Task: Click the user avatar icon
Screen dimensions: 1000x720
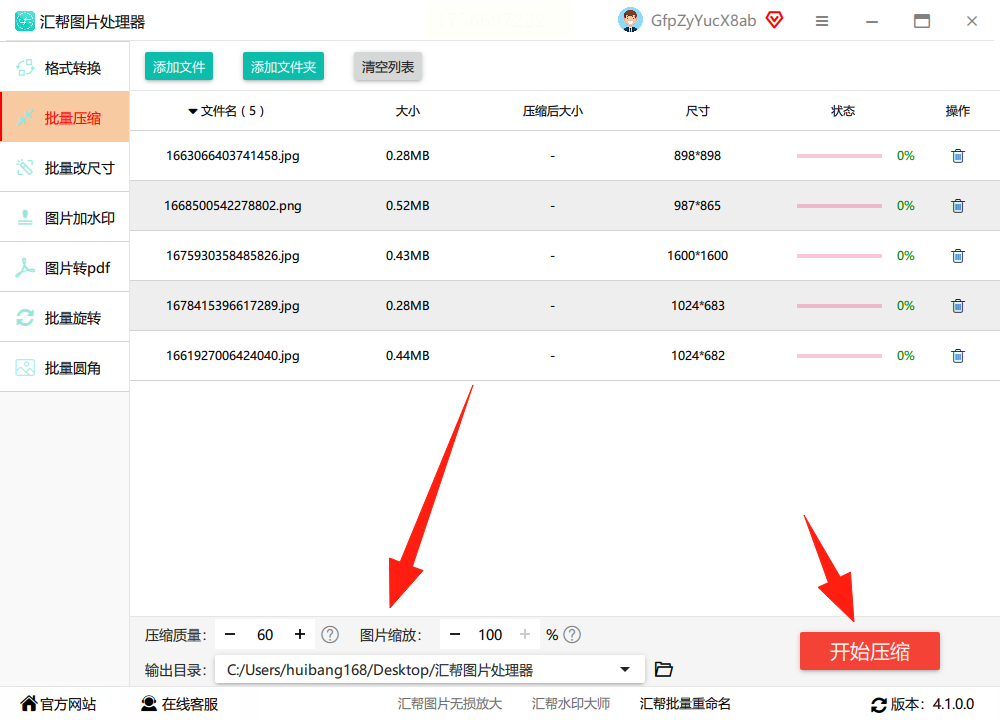Action: pos(630,20)
